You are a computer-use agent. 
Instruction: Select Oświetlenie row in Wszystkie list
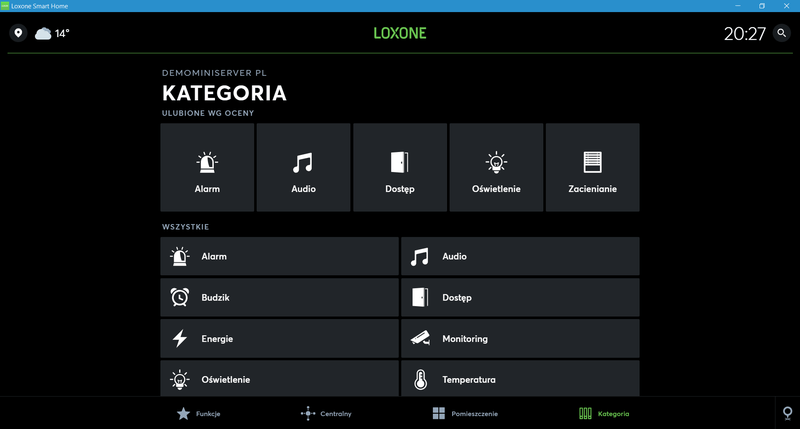(x=280, y=378)
